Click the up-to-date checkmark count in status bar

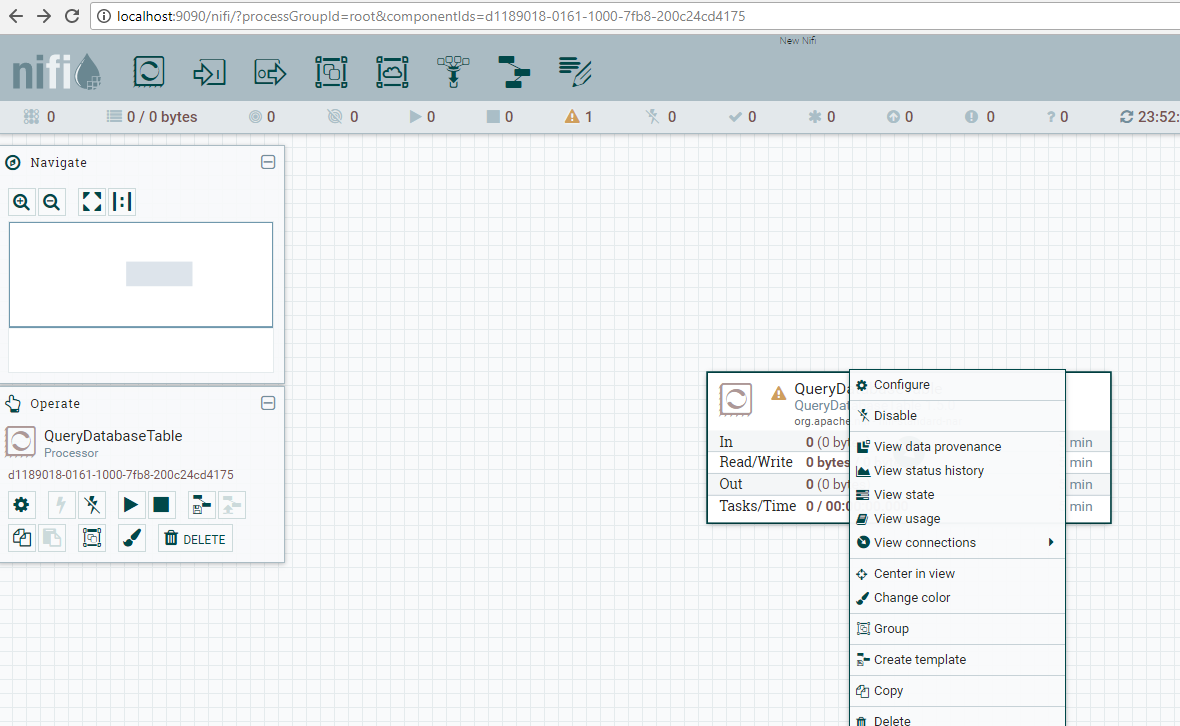click(743, 117)
